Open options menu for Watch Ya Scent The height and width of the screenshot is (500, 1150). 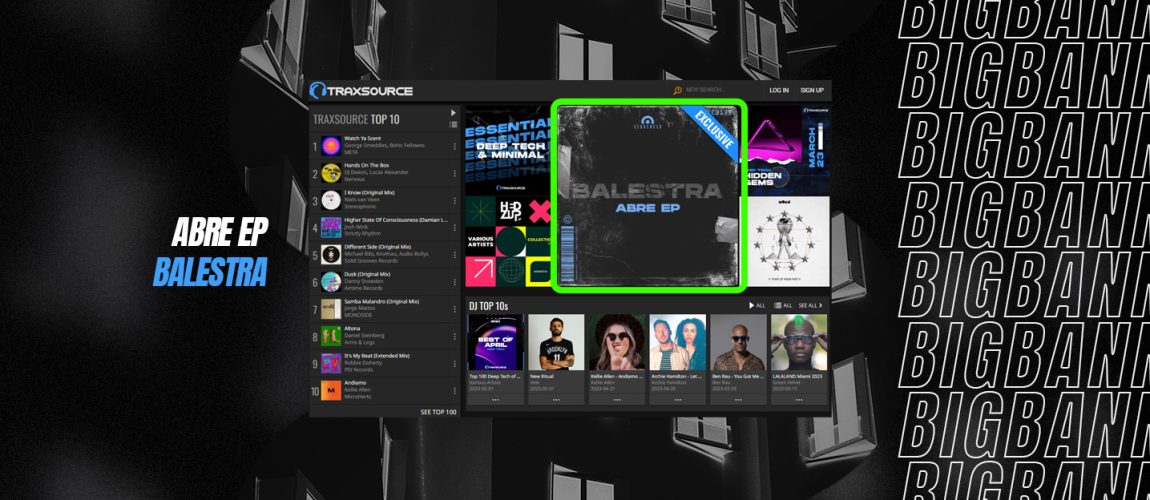point(455,146)
